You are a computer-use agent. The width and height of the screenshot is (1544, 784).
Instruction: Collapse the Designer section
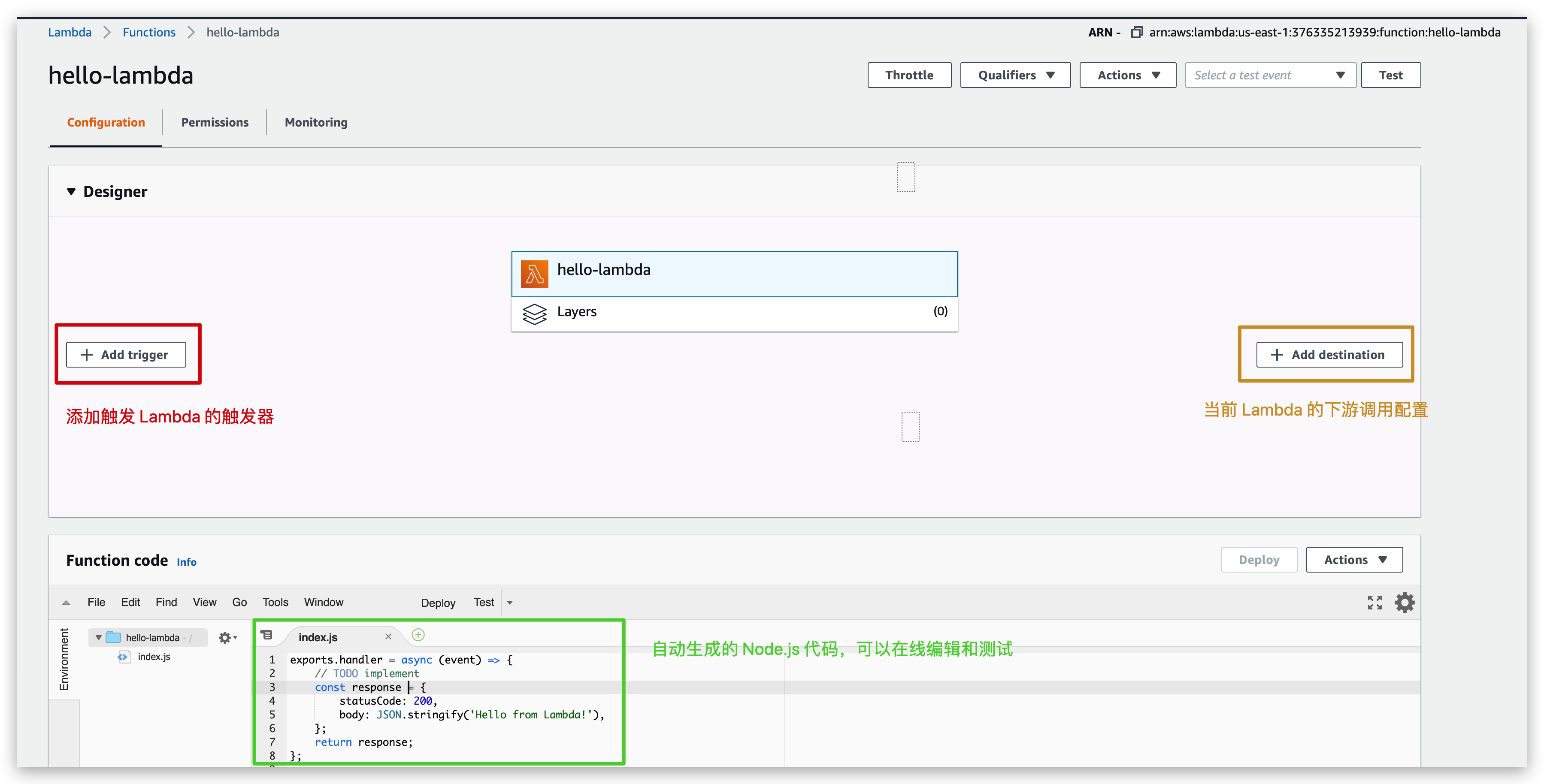point(71,192)
